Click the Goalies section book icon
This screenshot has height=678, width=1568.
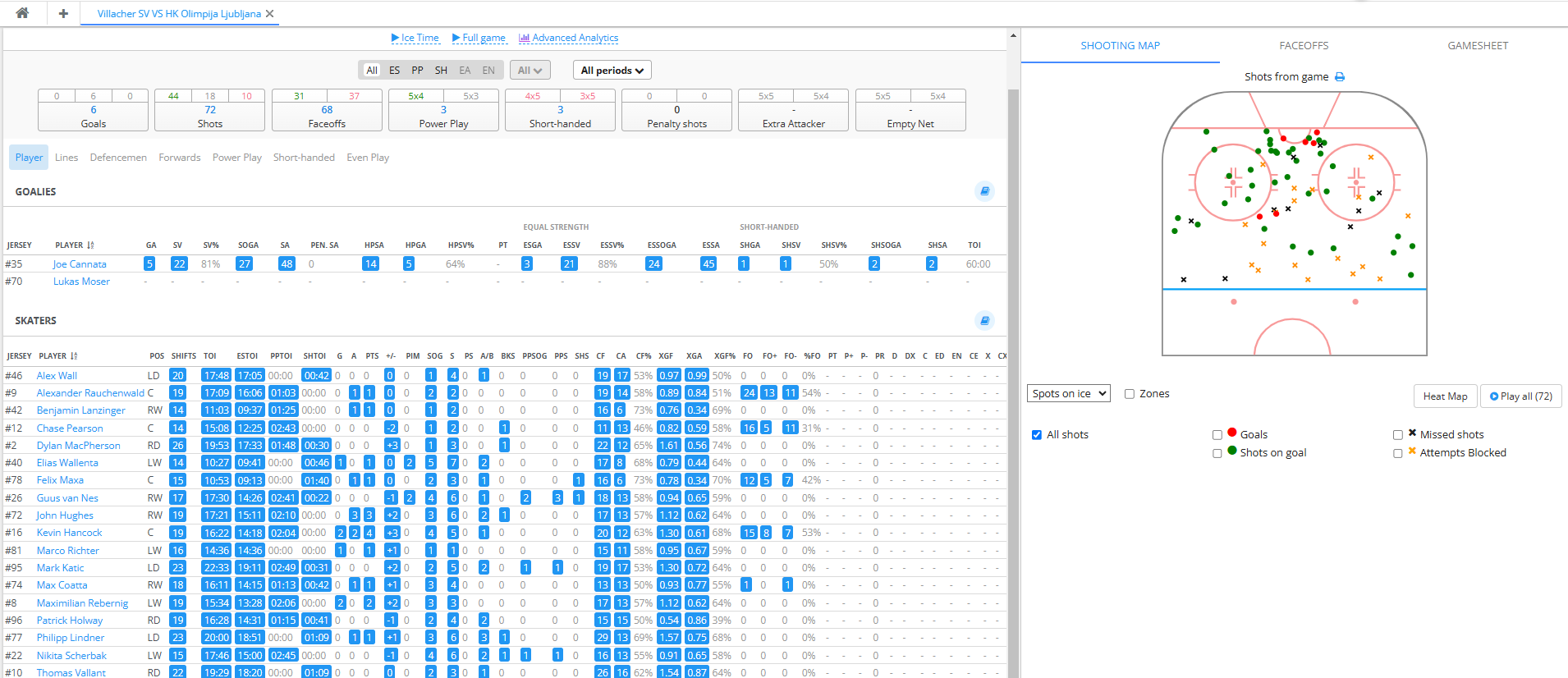984,191
